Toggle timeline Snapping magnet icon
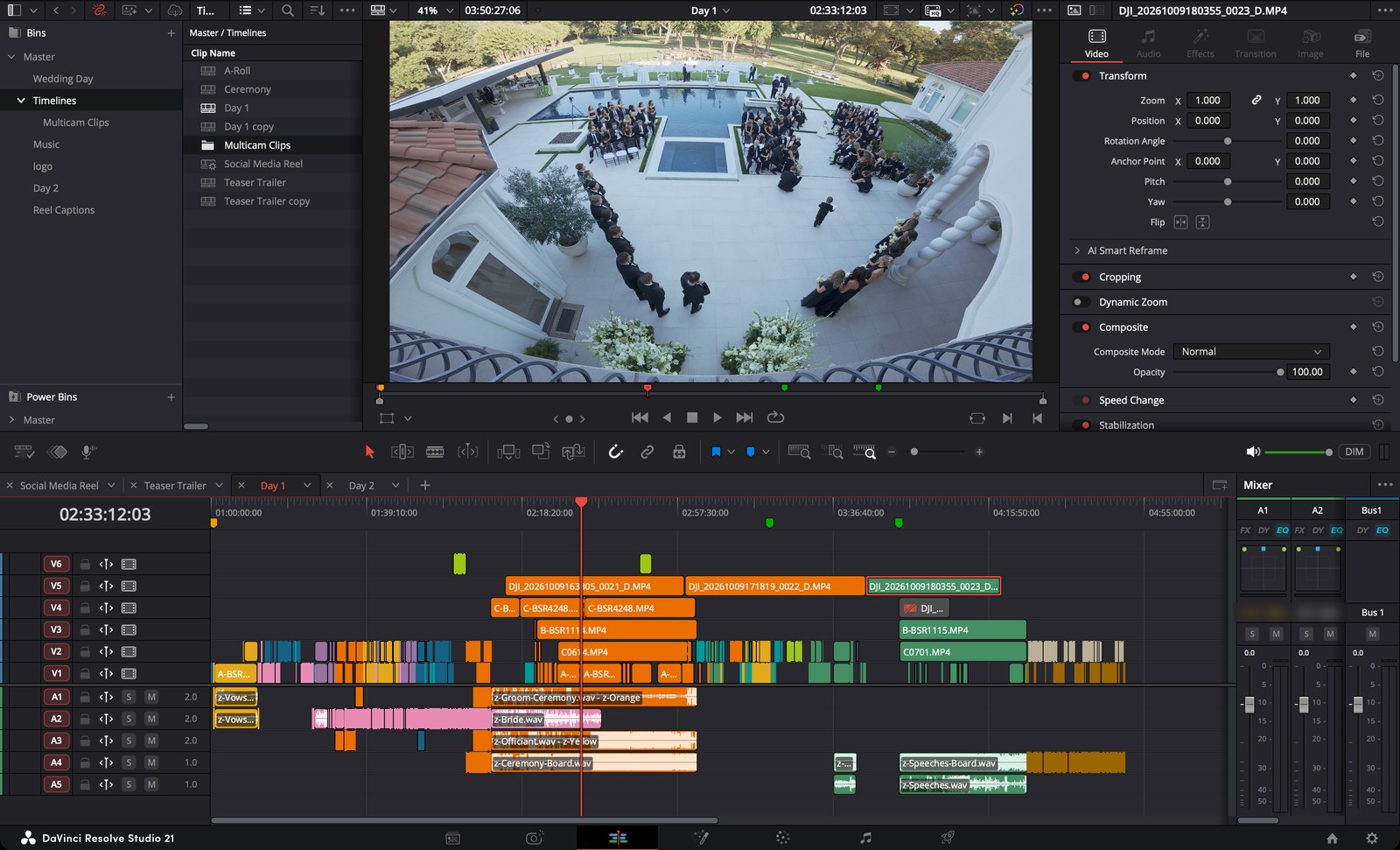Screen dimensions: 1400x850 (615, 452)
